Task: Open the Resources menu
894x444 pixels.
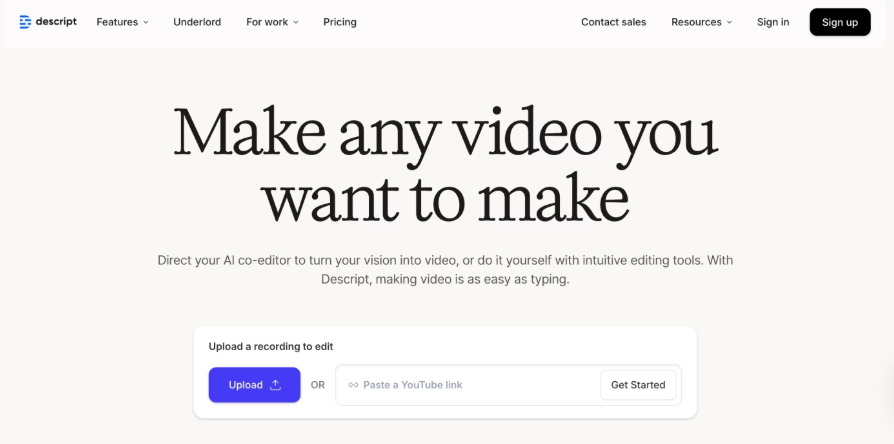Action: coord(695,22)
